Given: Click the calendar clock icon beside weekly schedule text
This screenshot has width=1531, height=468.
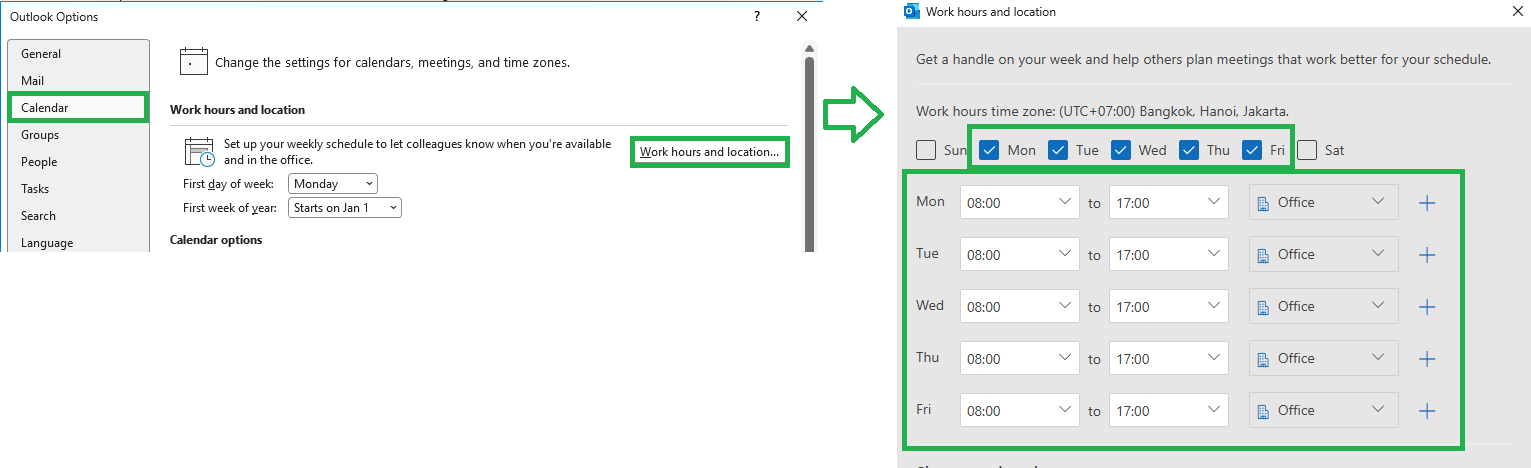Looking at the screenshot, I should tap(200, 151).
